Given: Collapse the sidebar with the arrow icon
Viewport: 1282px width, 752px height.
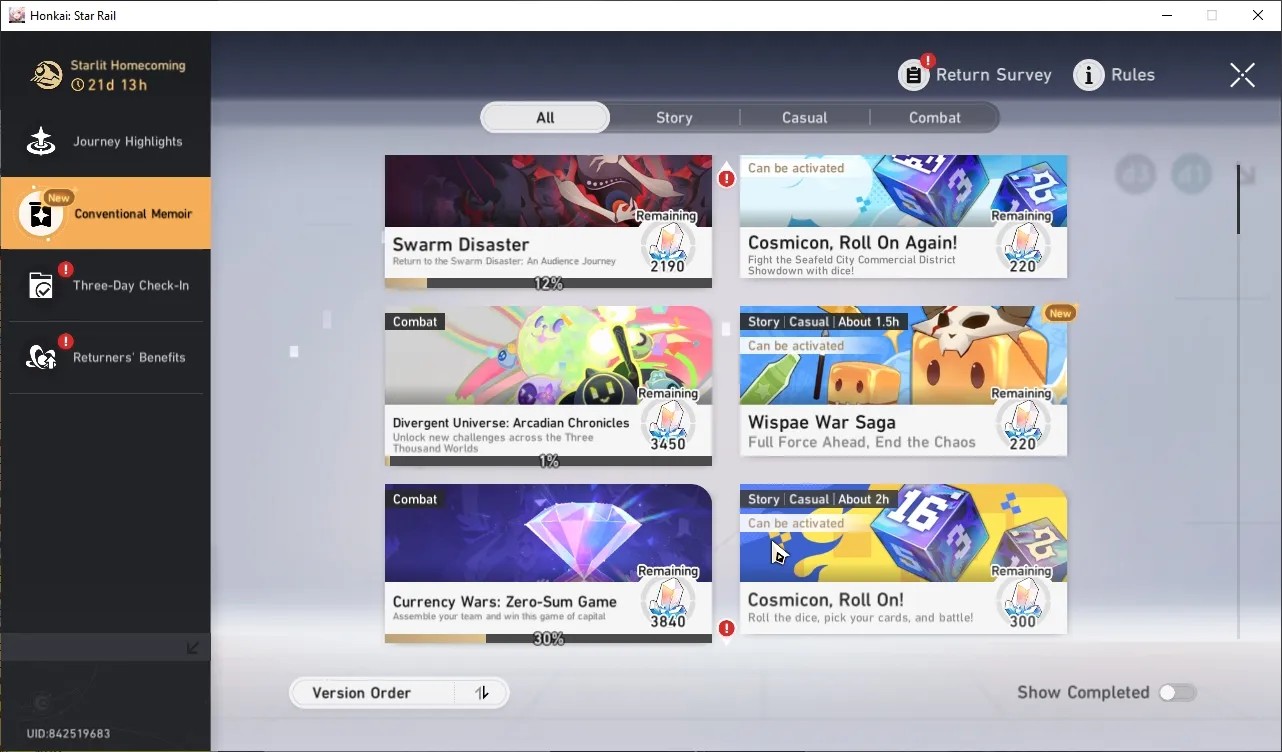Looking at the screenshot, I should (193, 648).
